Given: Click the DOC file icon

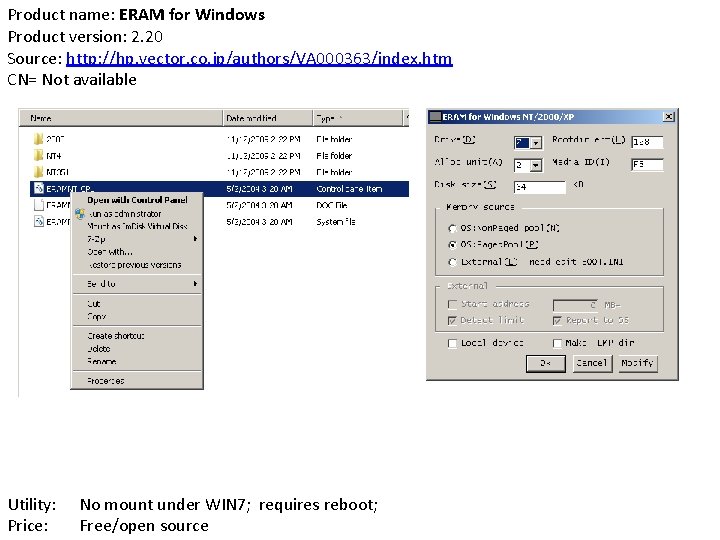Looking at the screenshot, I should 39,205.
